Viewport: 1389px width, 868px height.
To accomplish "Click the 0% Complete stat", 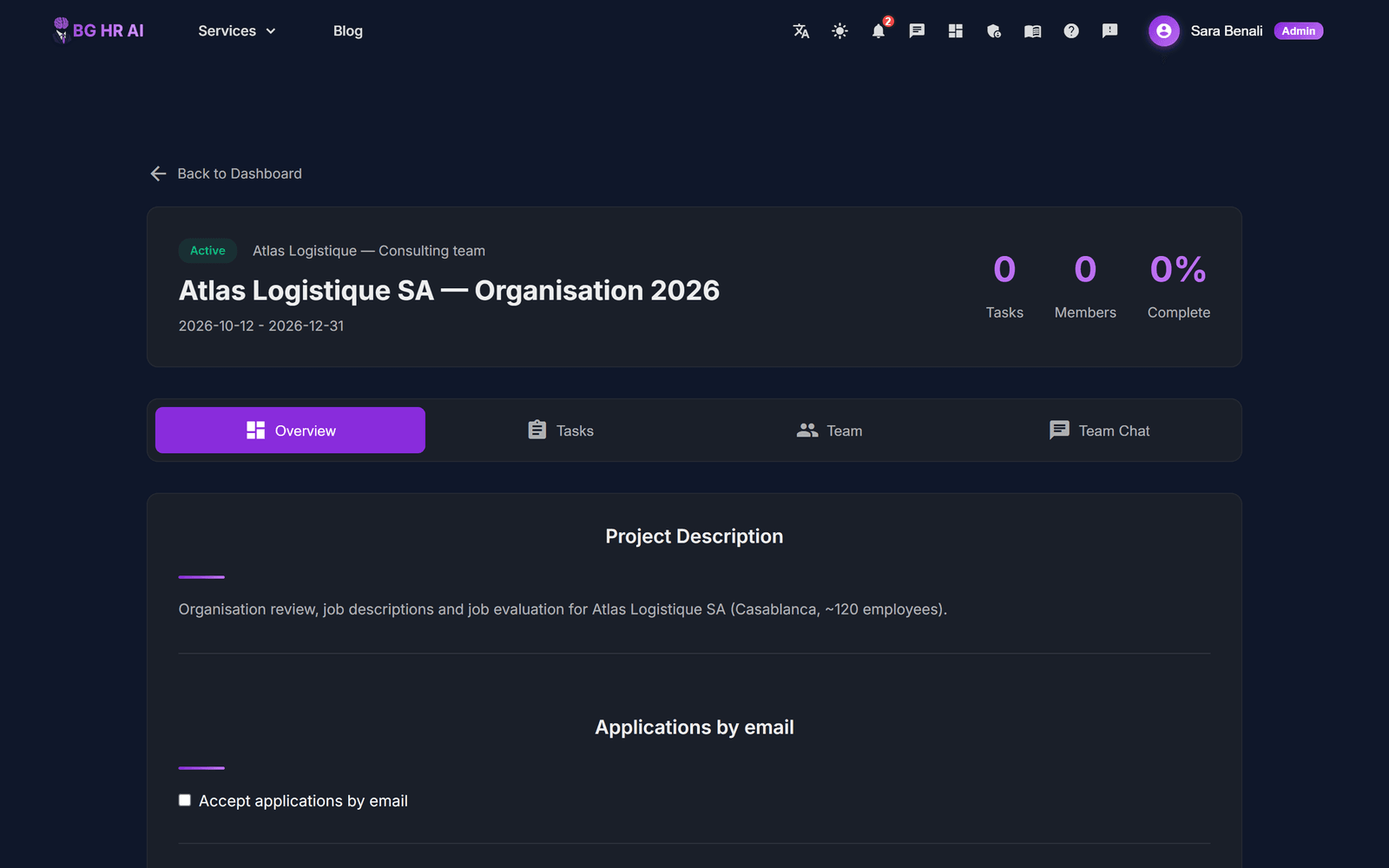I will 1178,286.
